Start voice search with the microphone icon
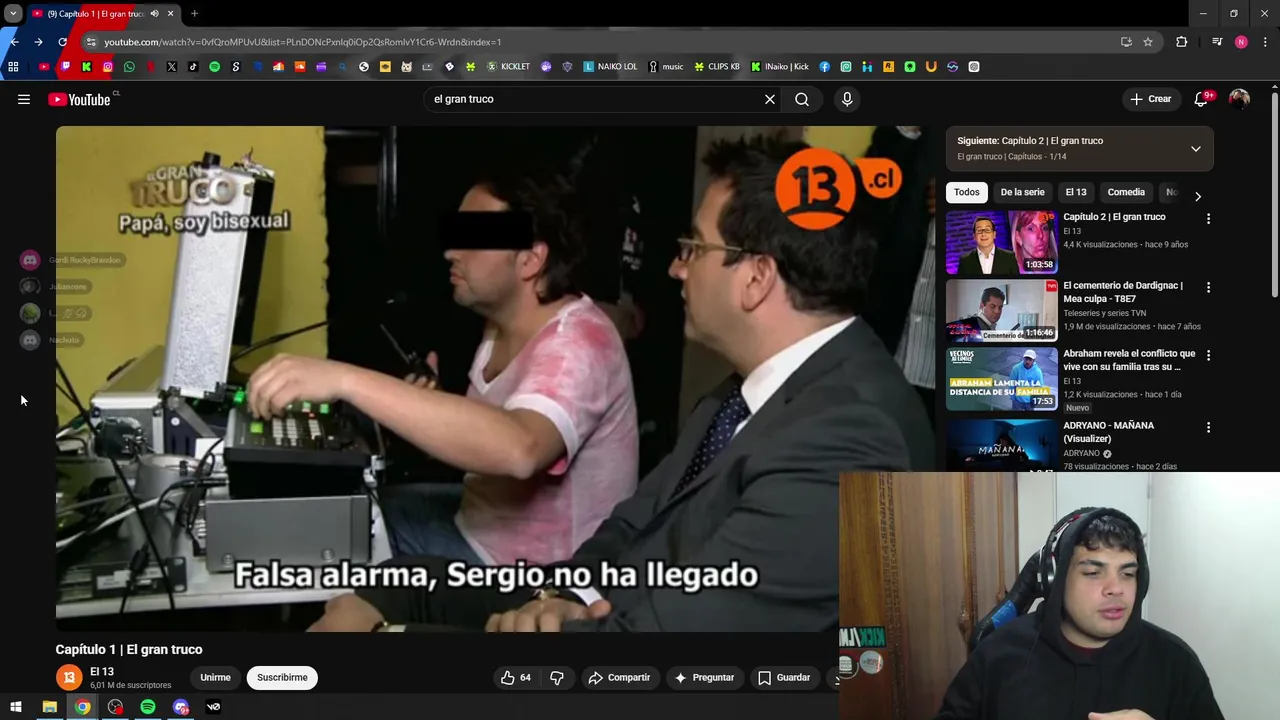The image size is (1280, 720). (x=847, y=99)
